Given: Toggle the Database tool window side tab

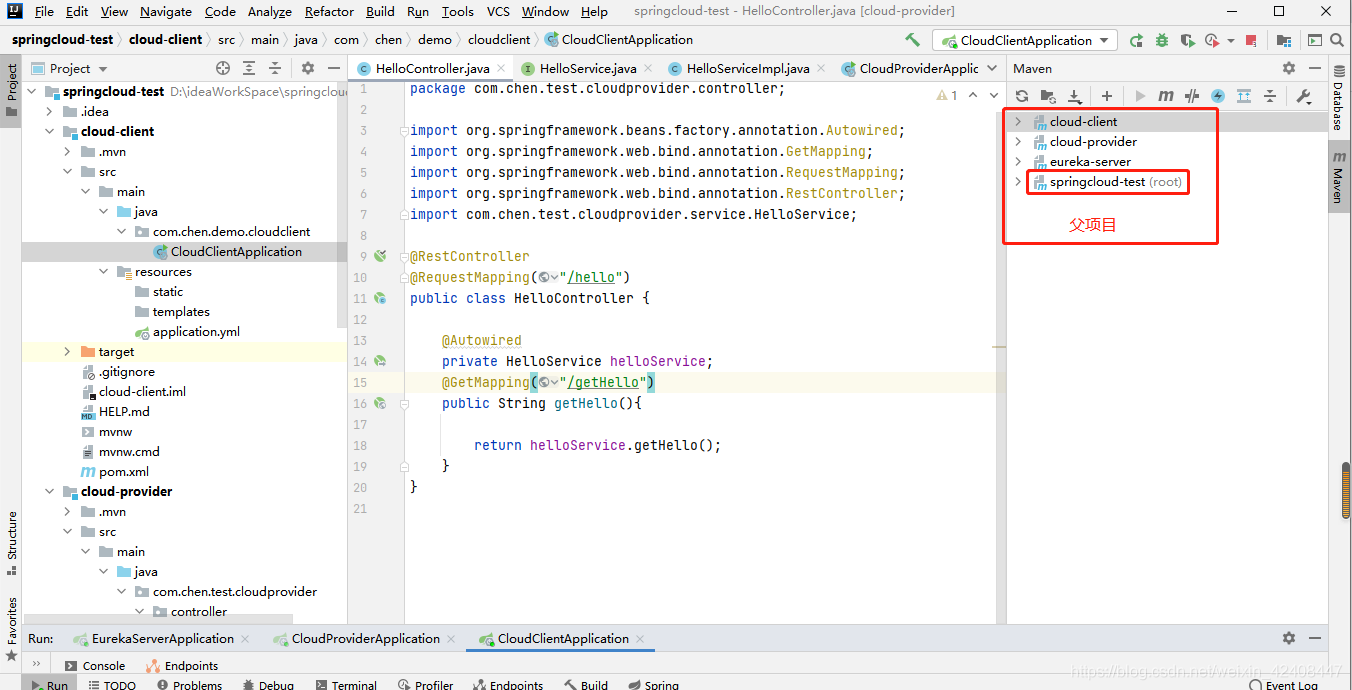Looking at the screenshot, I should click(1338, 106).
